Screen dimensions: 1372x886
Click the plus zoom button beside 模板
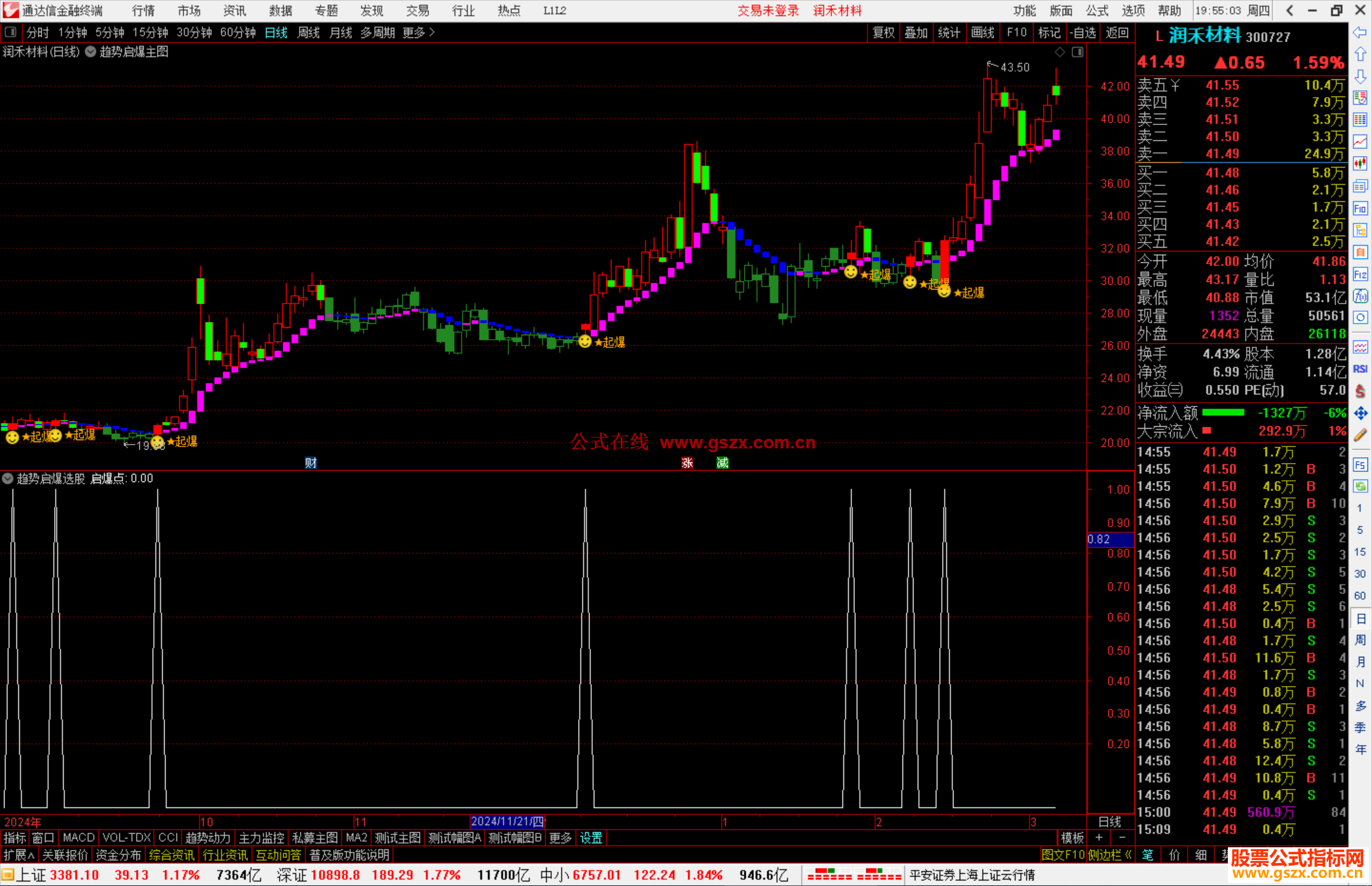[1099, 838]
